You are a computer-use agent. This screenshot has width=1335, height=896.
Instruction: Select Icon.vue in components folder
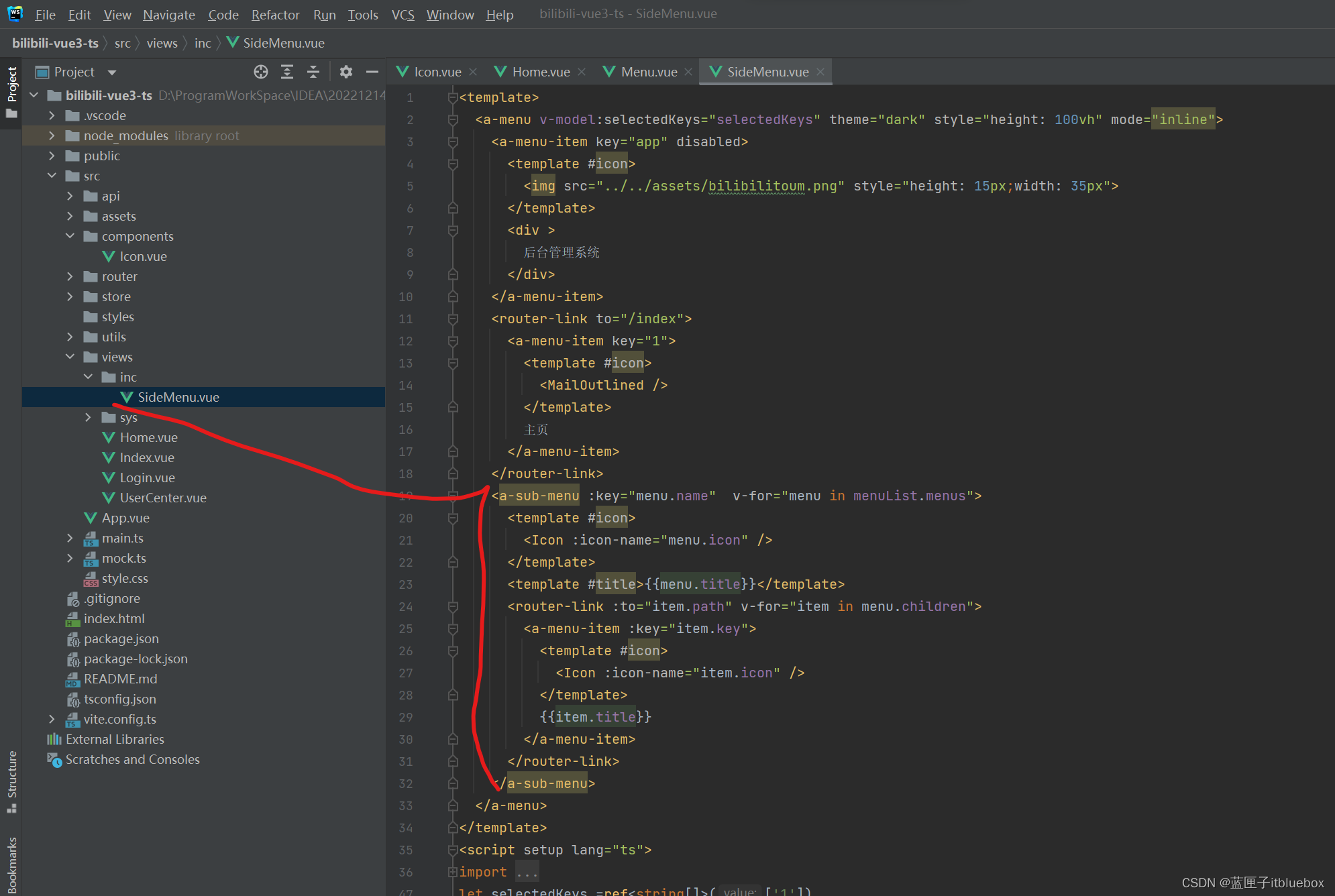tap(143, 256)
